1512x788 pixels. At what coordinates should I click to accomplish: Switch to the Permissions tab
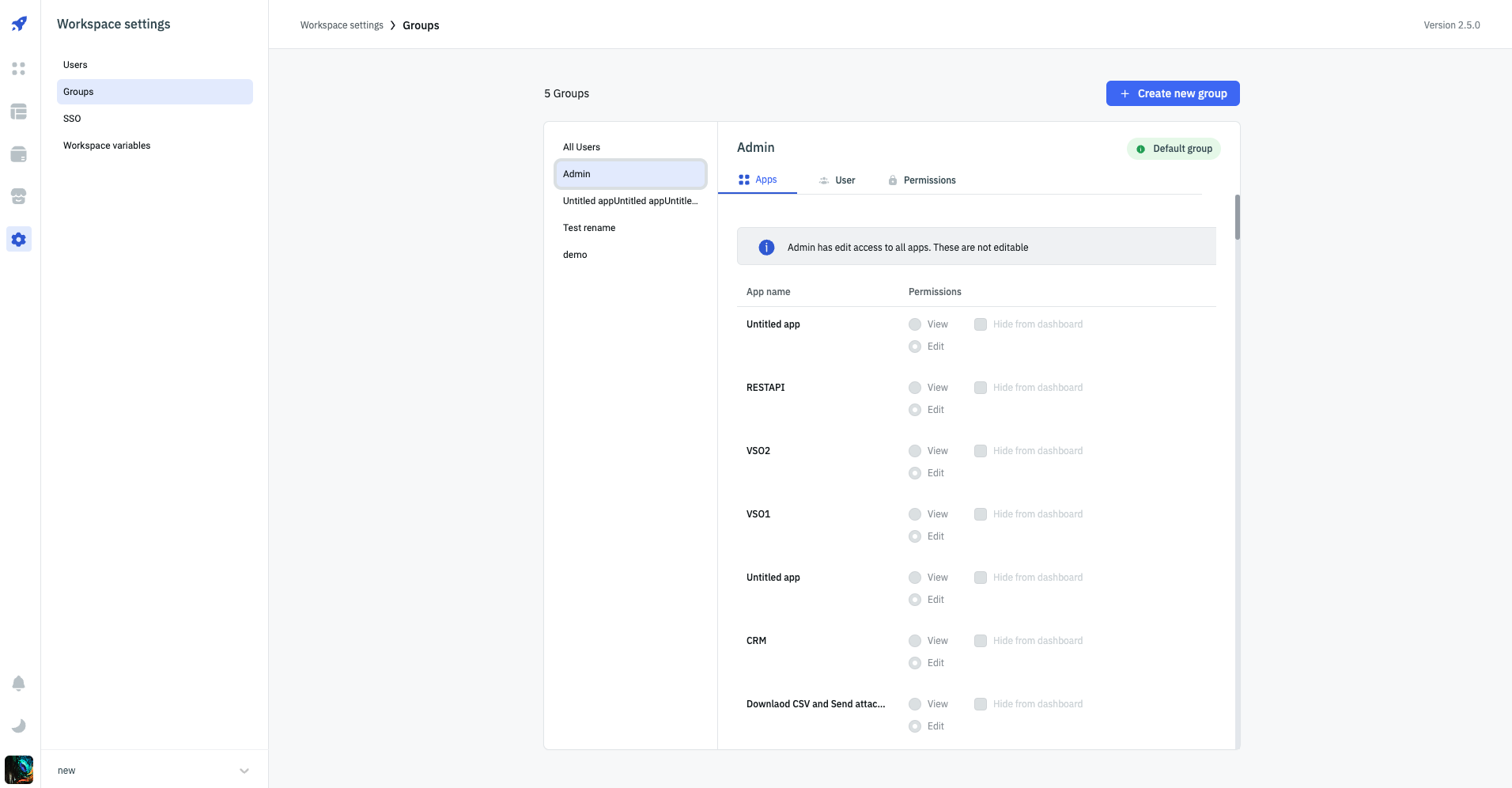(x=921, y=180)
